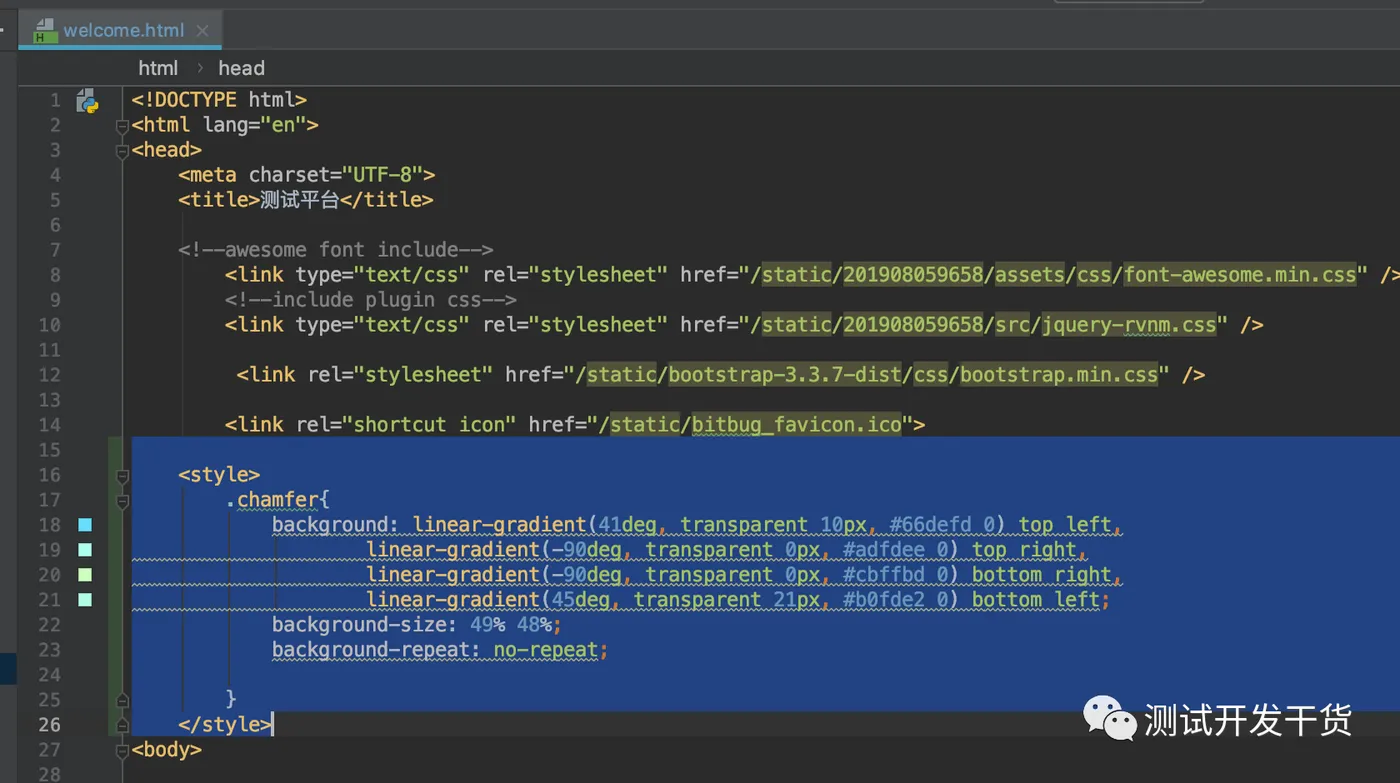The height and width of the screenshot is (783, 1400).
Task: Collapse the head tag fold on line 3
Action: coord(122,151)
